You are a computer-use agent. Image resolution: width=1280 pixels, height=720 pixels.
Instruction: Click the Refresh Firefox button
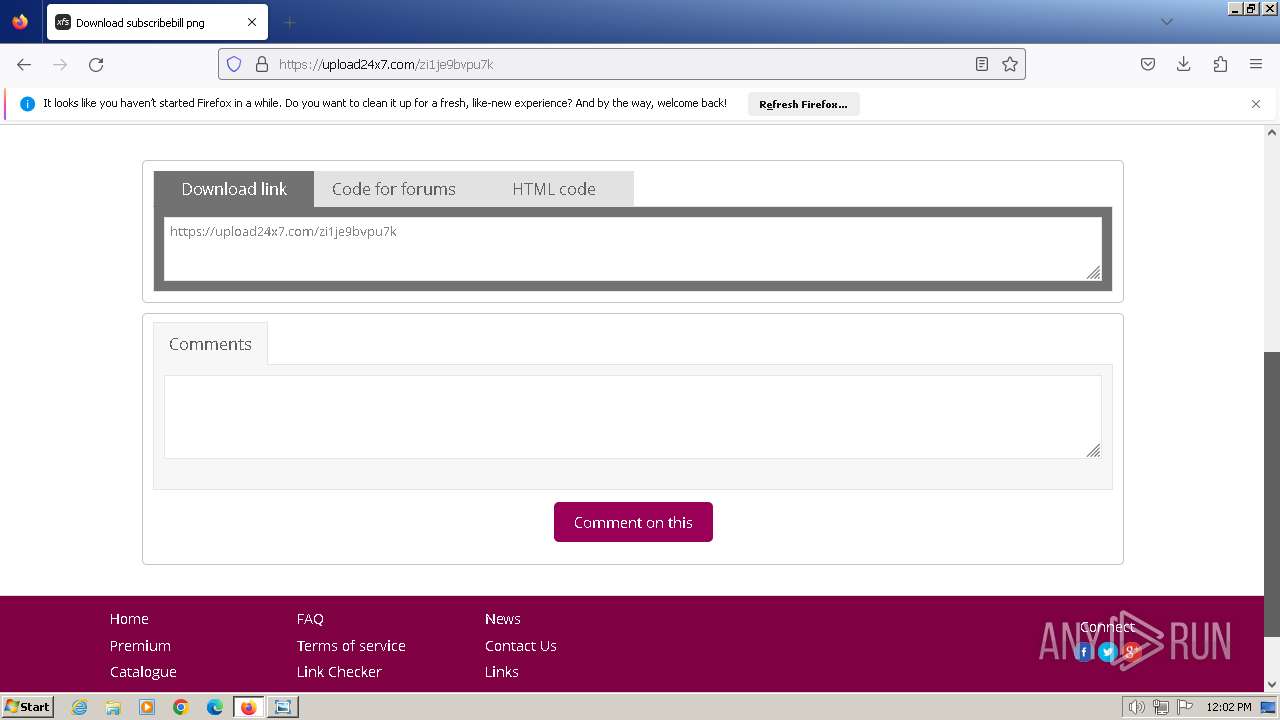click(803, 104)
